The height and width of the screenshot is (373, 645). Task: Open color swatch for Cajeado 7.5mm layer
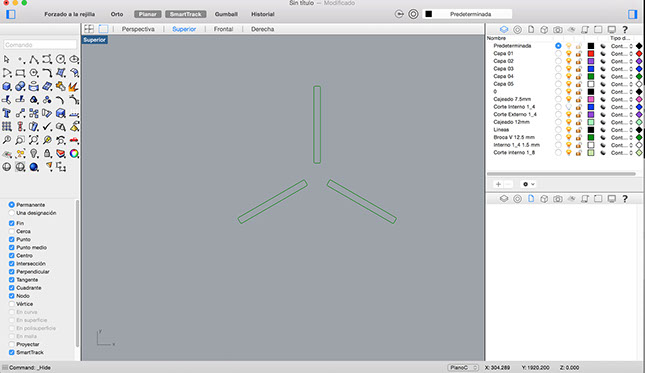point(591,99)
